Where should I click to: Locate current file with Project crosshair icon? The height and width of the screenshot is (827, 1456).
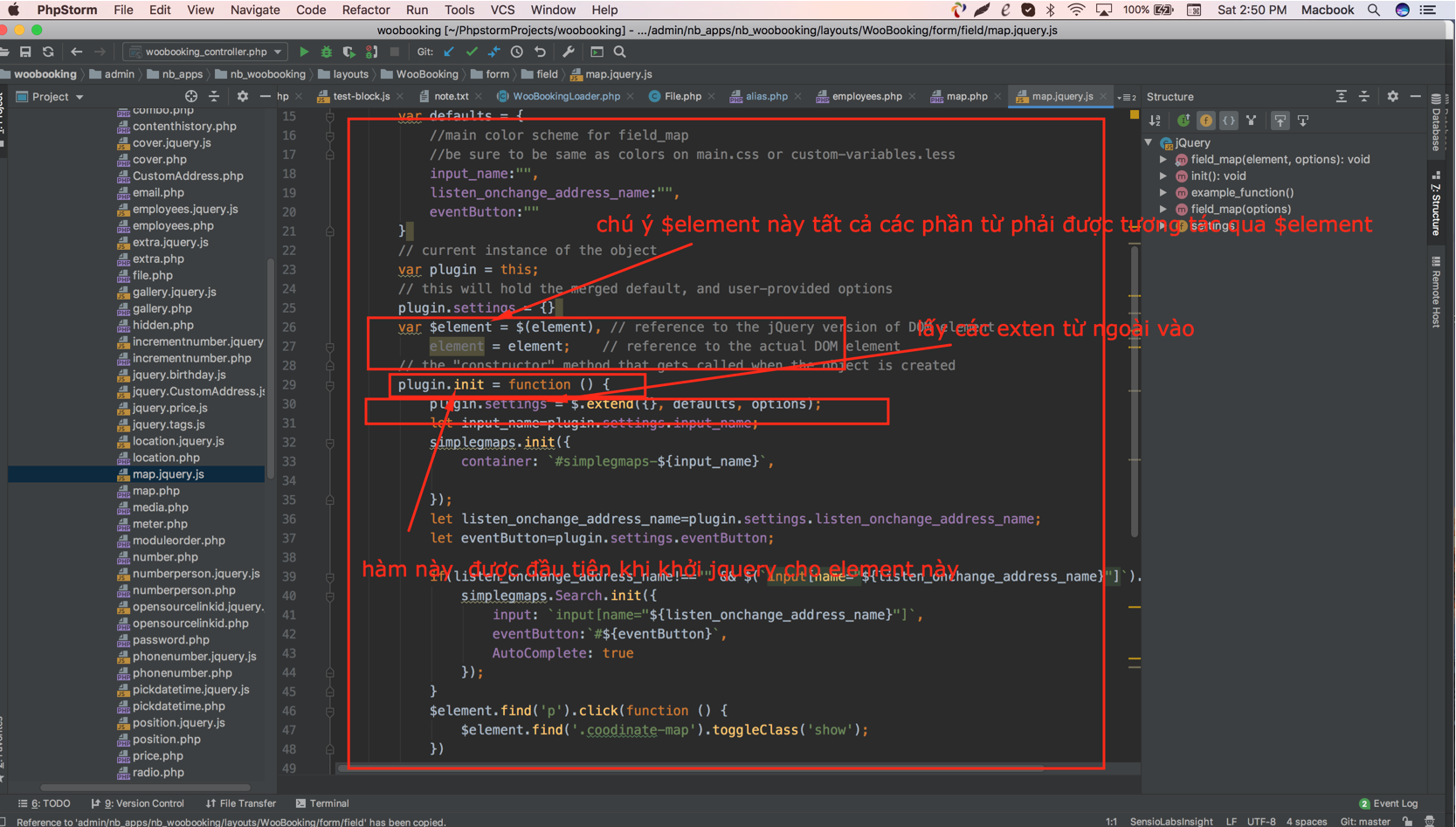pyautogui.click(x=190, y=96)
